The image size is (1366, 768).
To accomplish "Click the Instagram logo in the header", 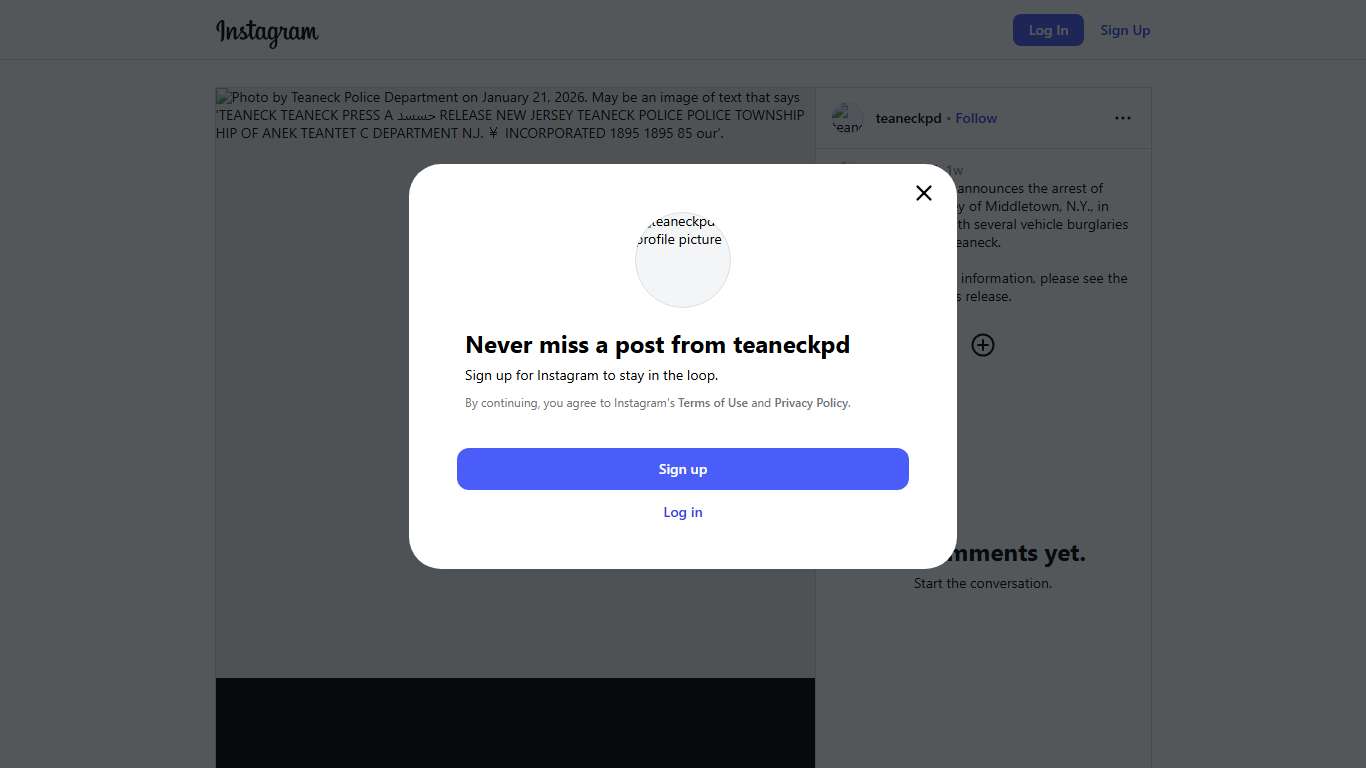I will point(267,32).
